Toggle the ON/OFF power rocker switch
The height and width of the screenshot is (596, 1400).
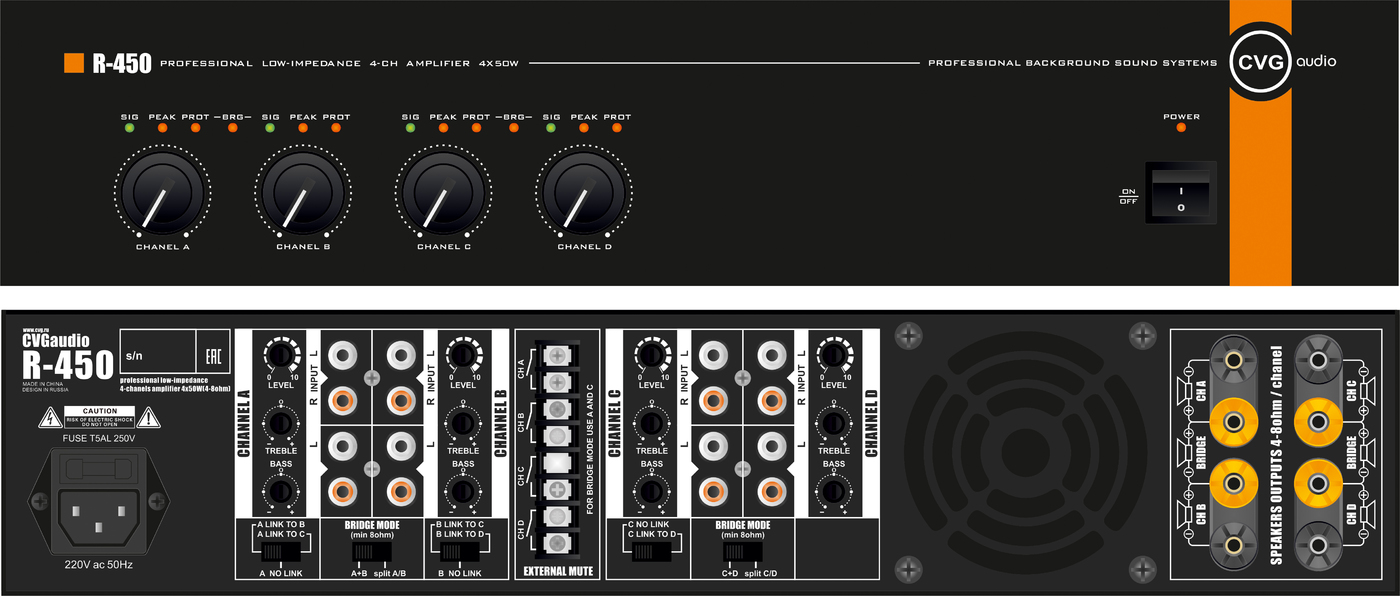point(1180,192)
